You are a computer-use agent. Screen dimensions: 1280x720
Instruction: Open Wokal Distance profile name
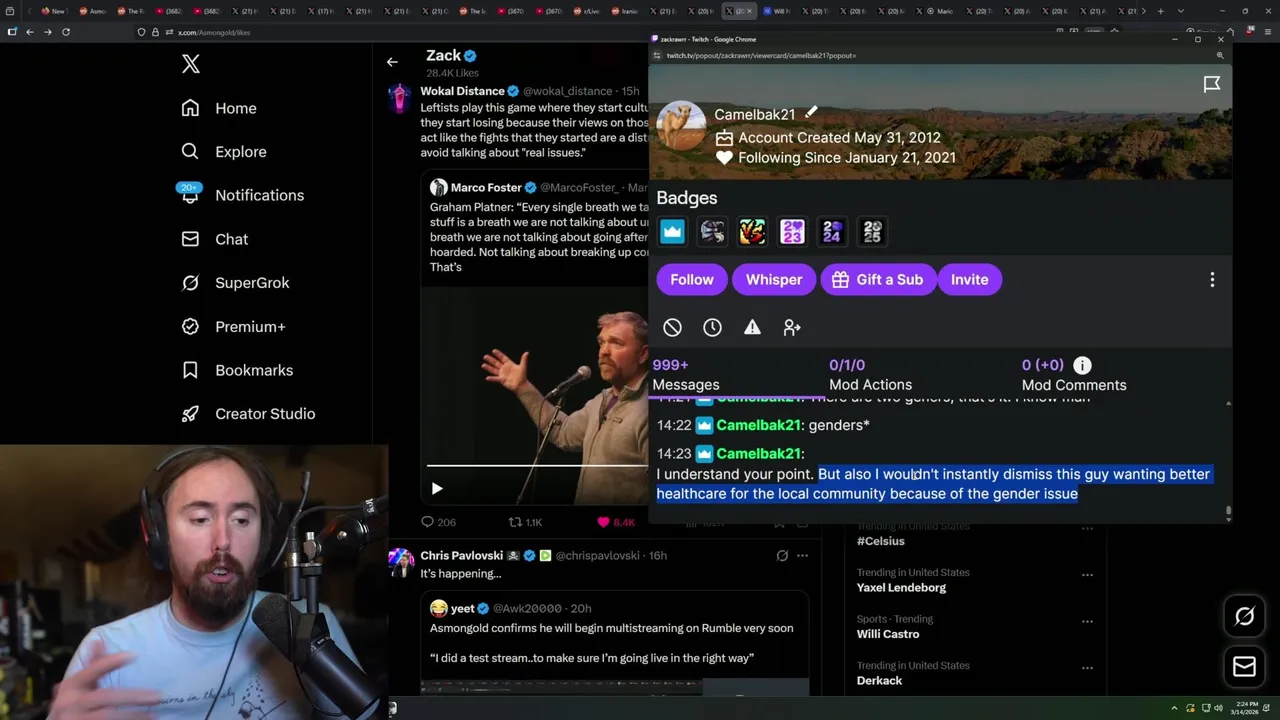pyautogui.click(x=462, y=91)
